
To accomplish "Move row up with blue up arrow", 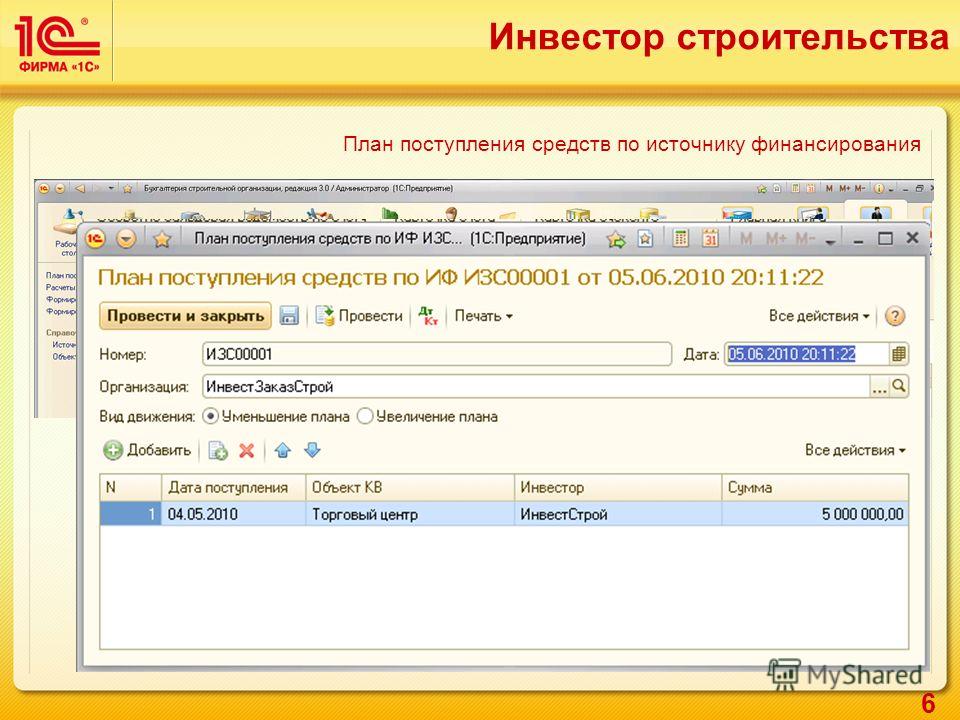I will 282,451.
